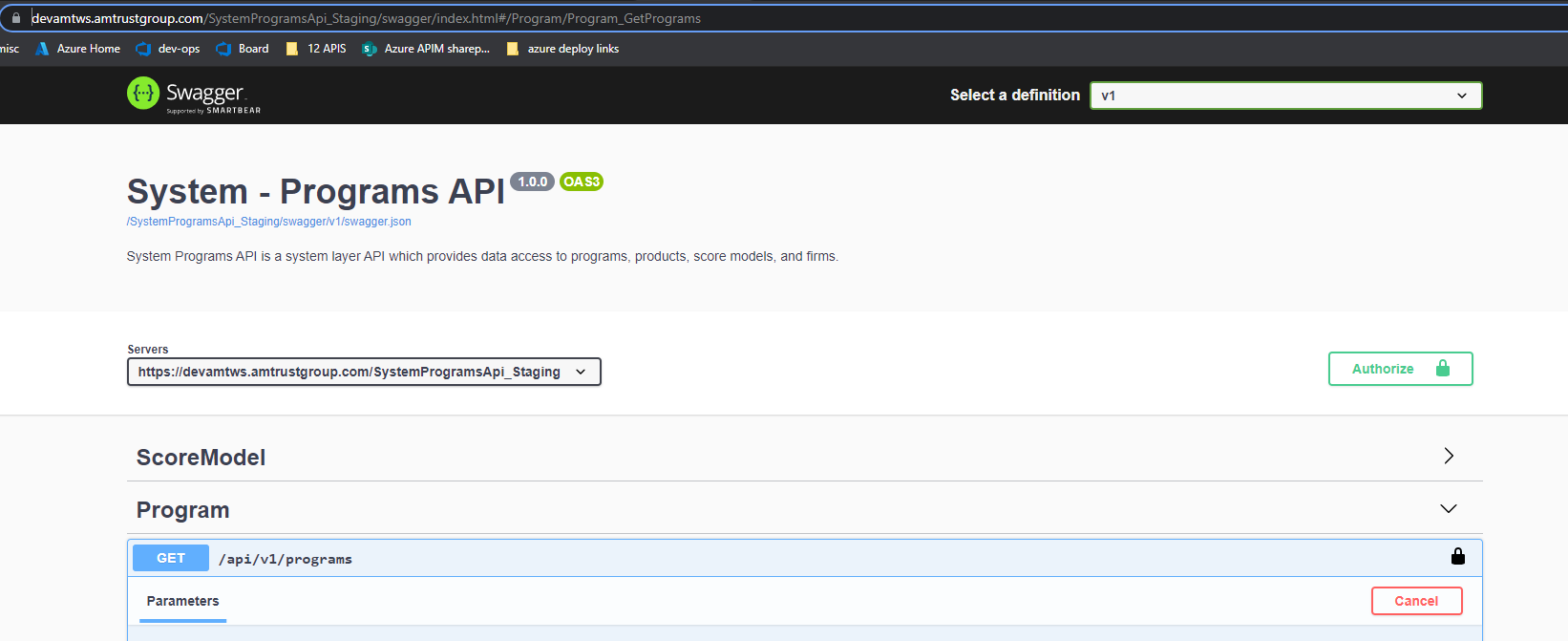Select the Parameters tab
The width and height of the screenshot is (1568, 641).
(x=182, y=601)
